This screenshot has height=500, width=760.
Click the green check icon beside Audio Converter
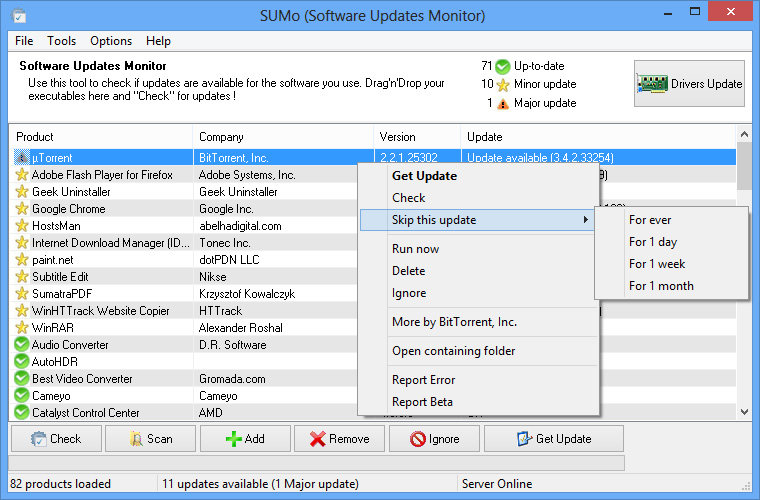click(22, 345)
